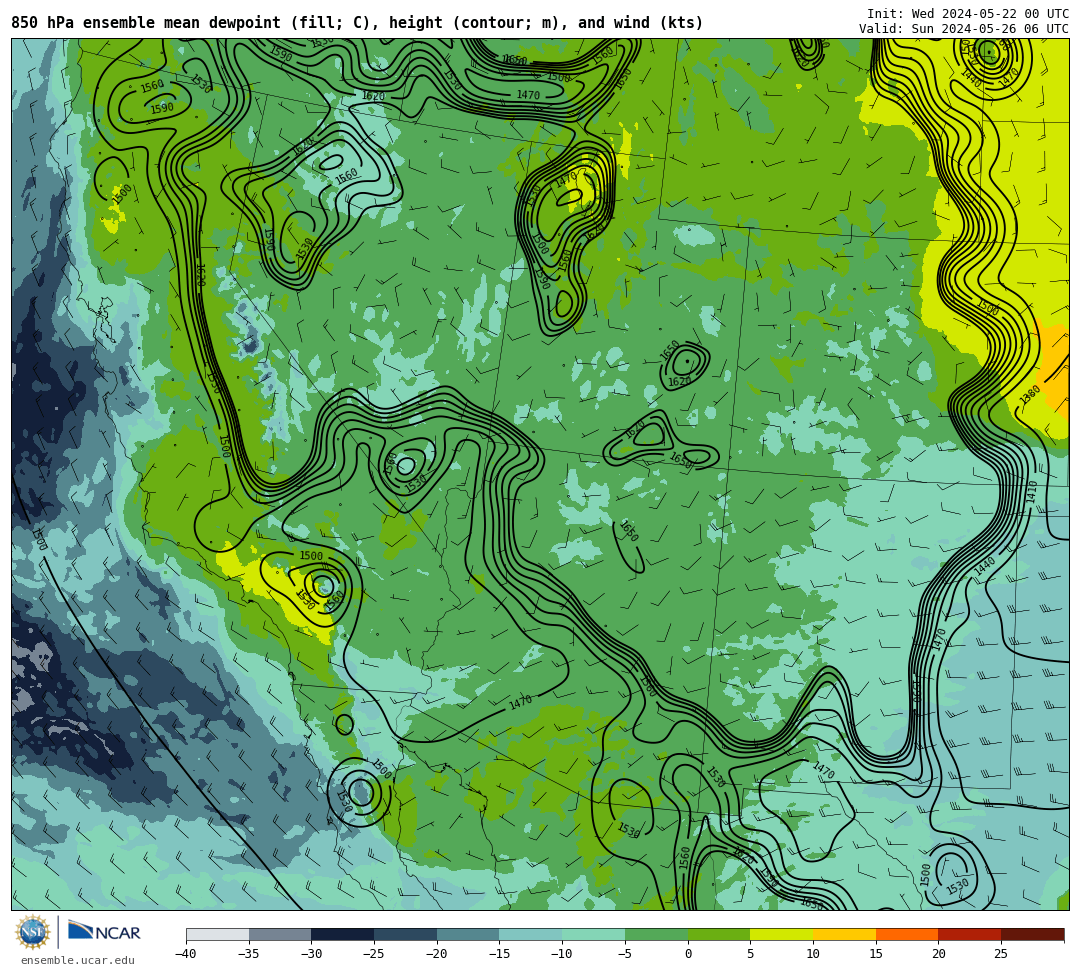The width and height of the screenshot is (1080, 973).
Task: Click the light teal swatch between -15 and -10
Action: [531, 934]
